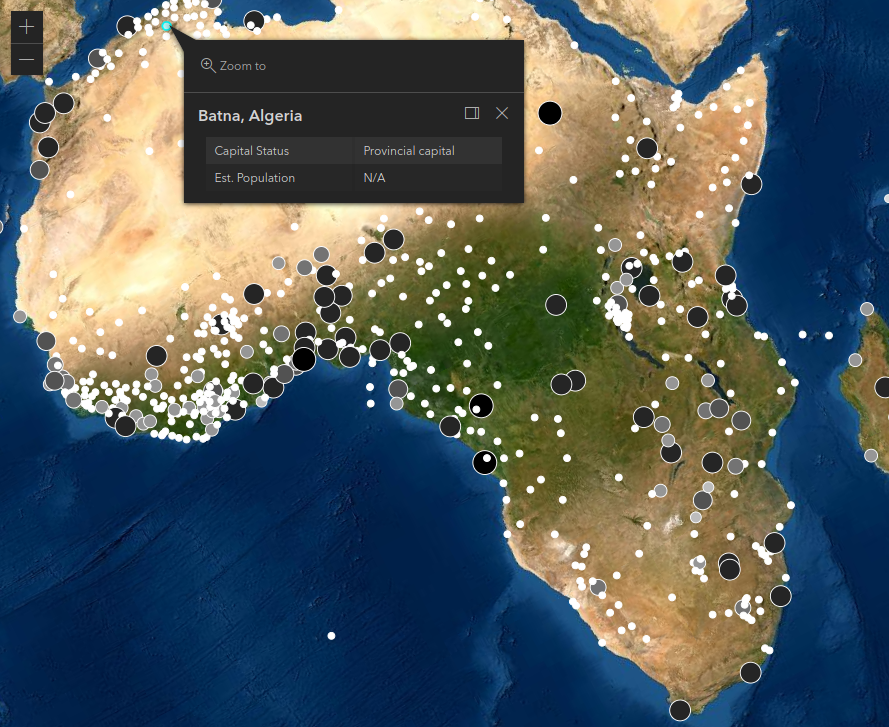Select the Provincial capital value cell

409,151
